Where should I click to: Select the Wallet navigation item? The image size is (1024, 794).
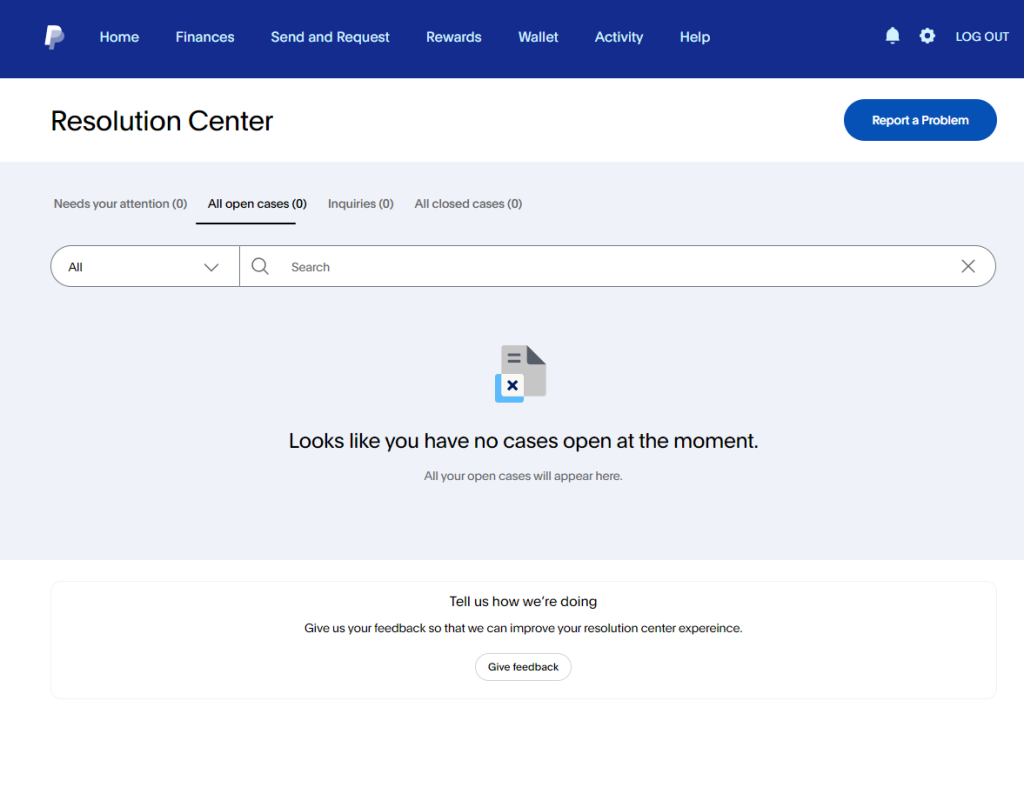click(538, 37)
